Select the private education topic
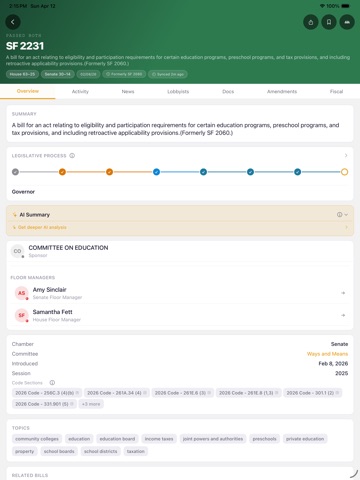The image size is (360, 480). 305,439
